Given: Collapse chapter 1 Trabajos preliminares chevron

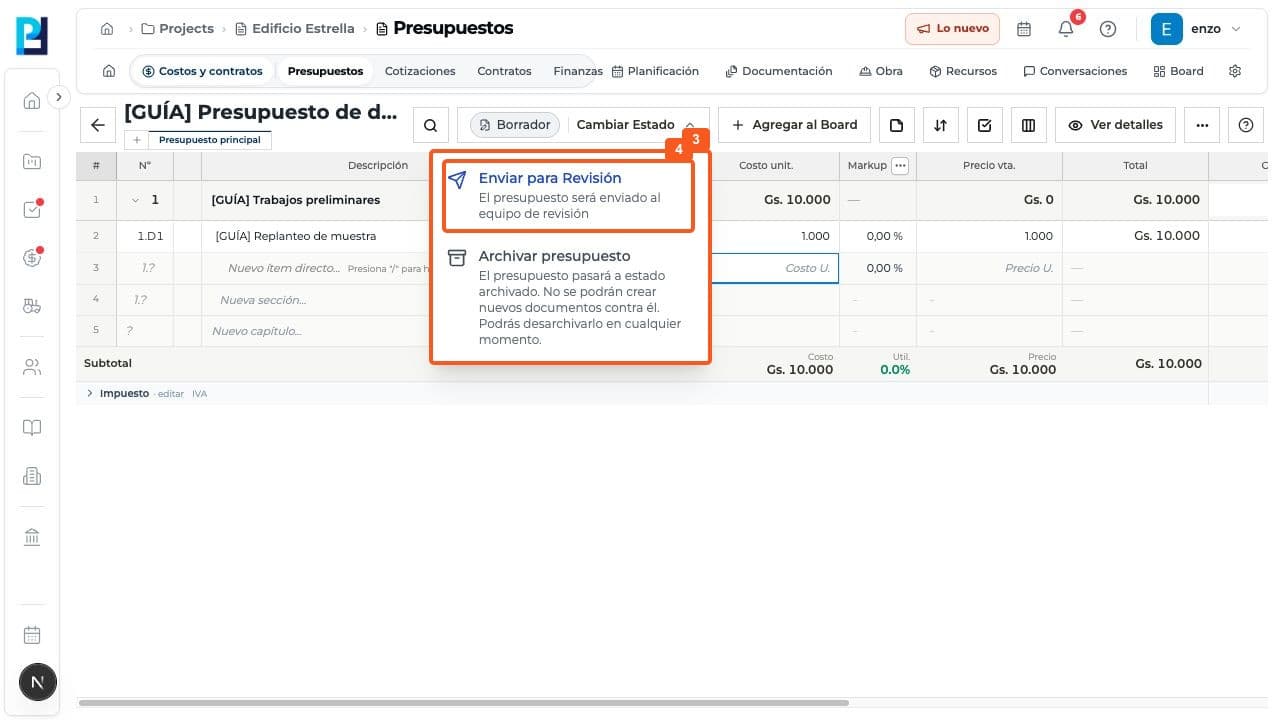Looking at the screenshot, I should pos(136,200).
